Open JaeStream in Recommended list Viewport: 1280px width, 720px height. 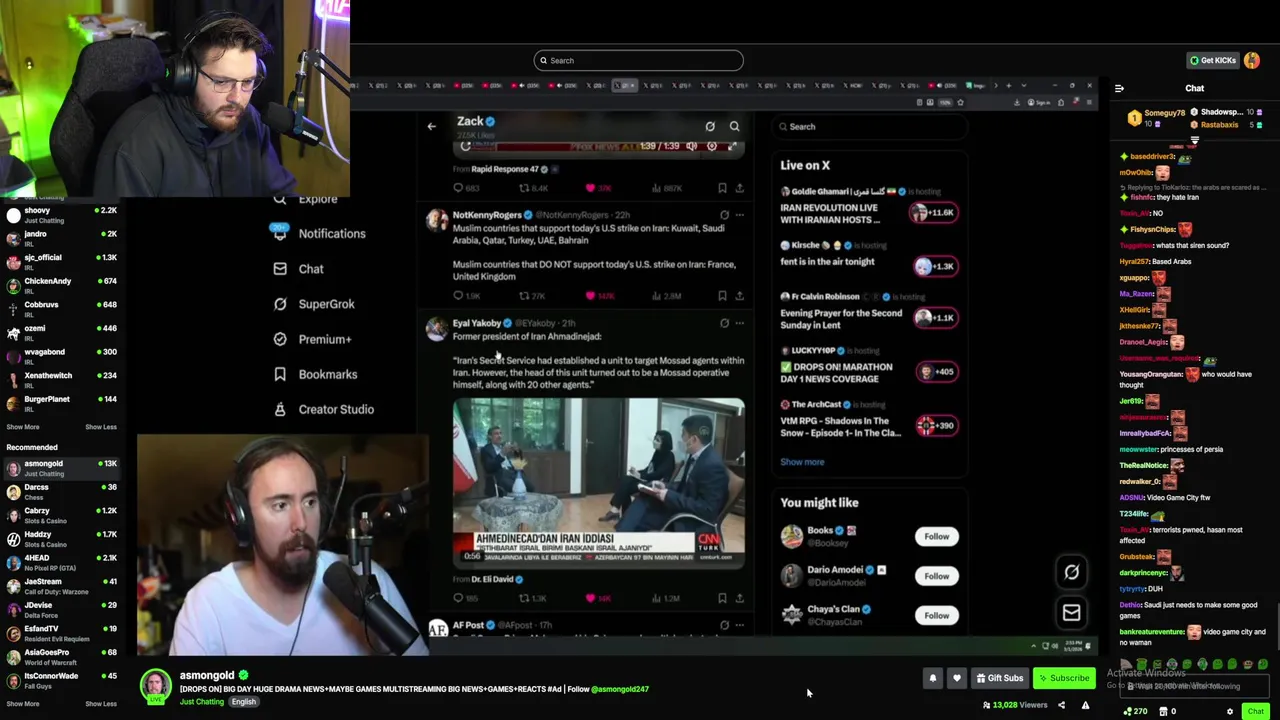click(60, 586)
